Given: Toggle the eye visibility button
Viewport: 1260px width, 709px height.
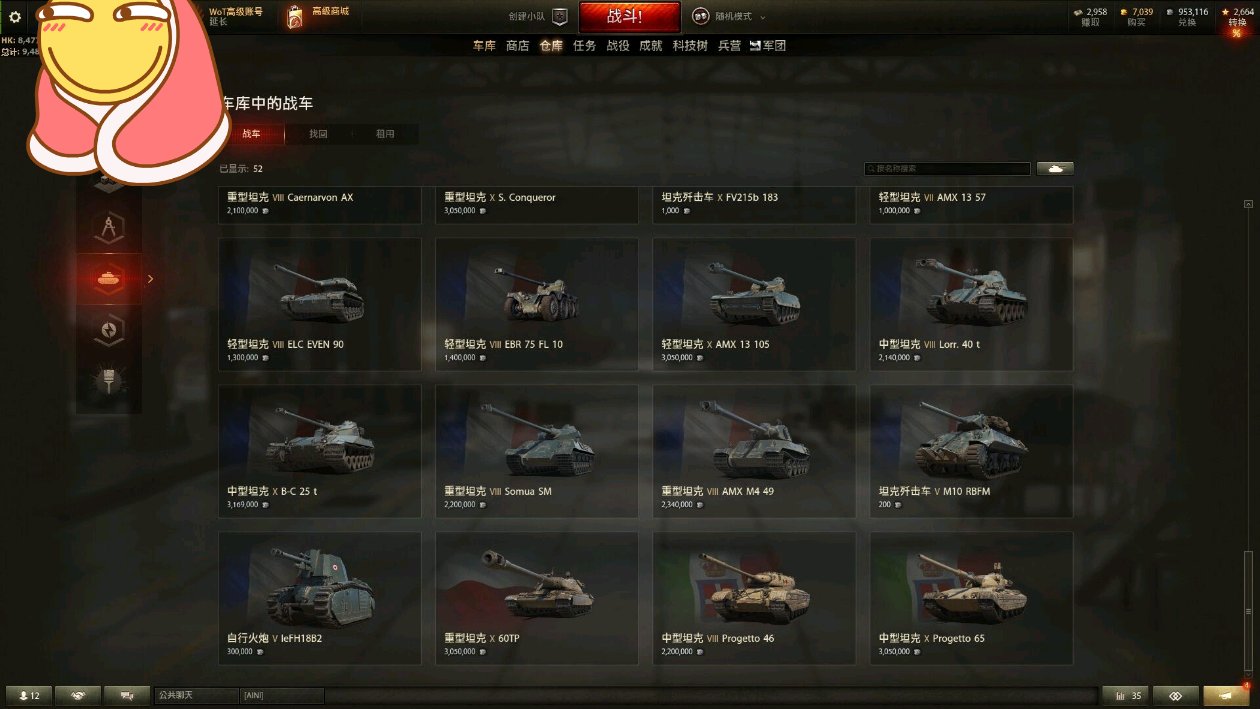Looking at the screenshot, I should click(1176, 696).
